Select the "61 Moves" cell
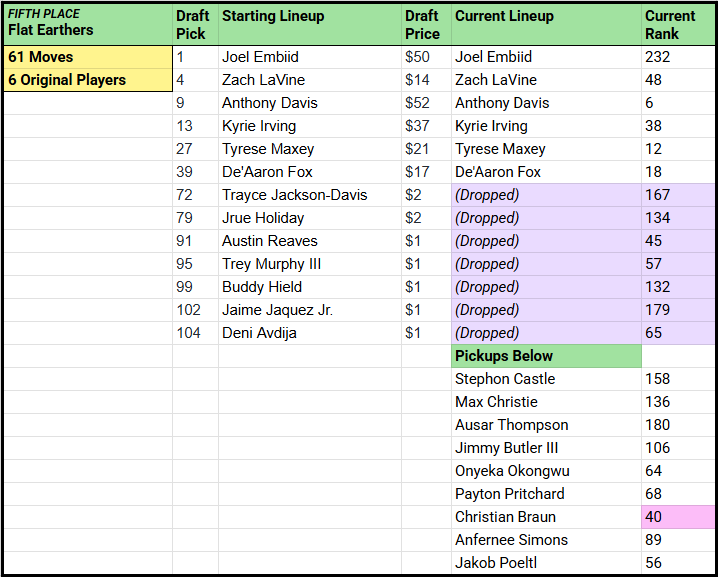 [x=87, y=57]
